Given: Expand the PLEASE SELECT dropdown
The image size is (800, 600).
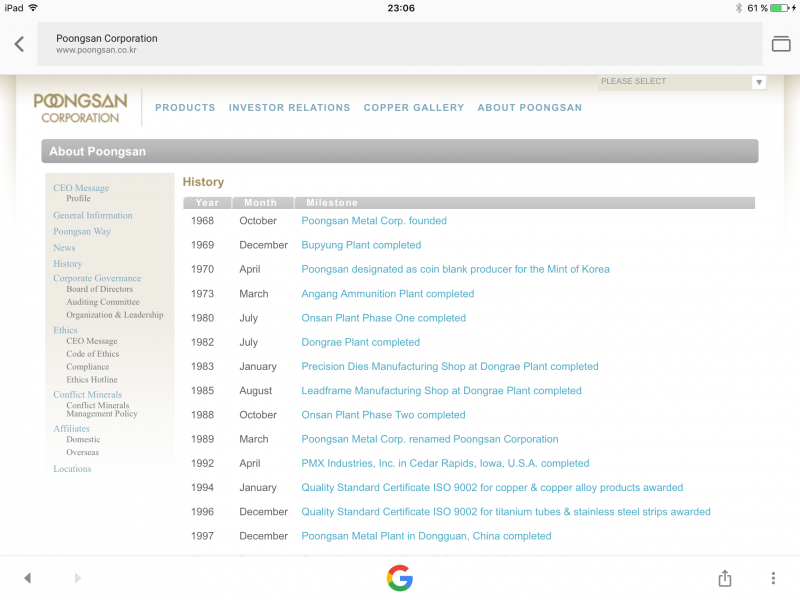Looking at the screenshot, I should coord(682,82).
